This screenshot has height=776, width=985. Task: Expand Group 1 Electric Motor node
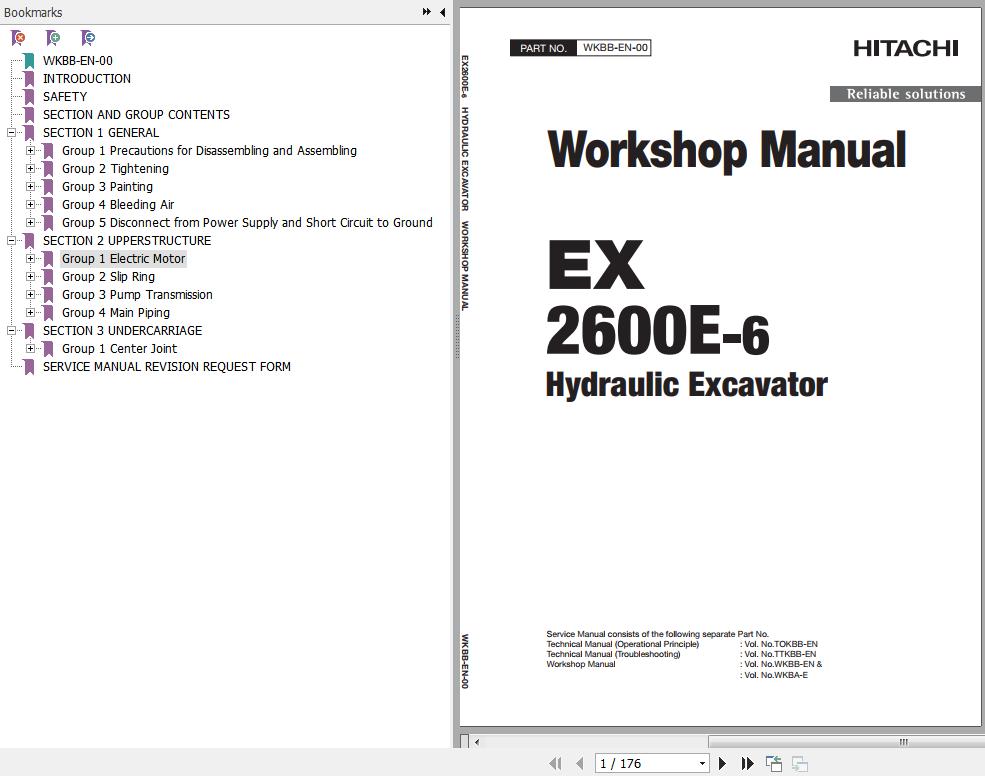[x=30, y=259]
